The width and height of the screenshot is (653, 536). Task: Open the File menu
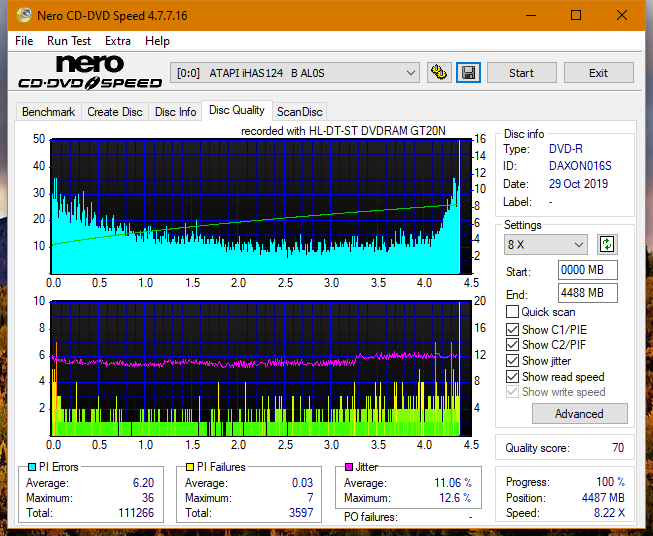click(24, 41)
